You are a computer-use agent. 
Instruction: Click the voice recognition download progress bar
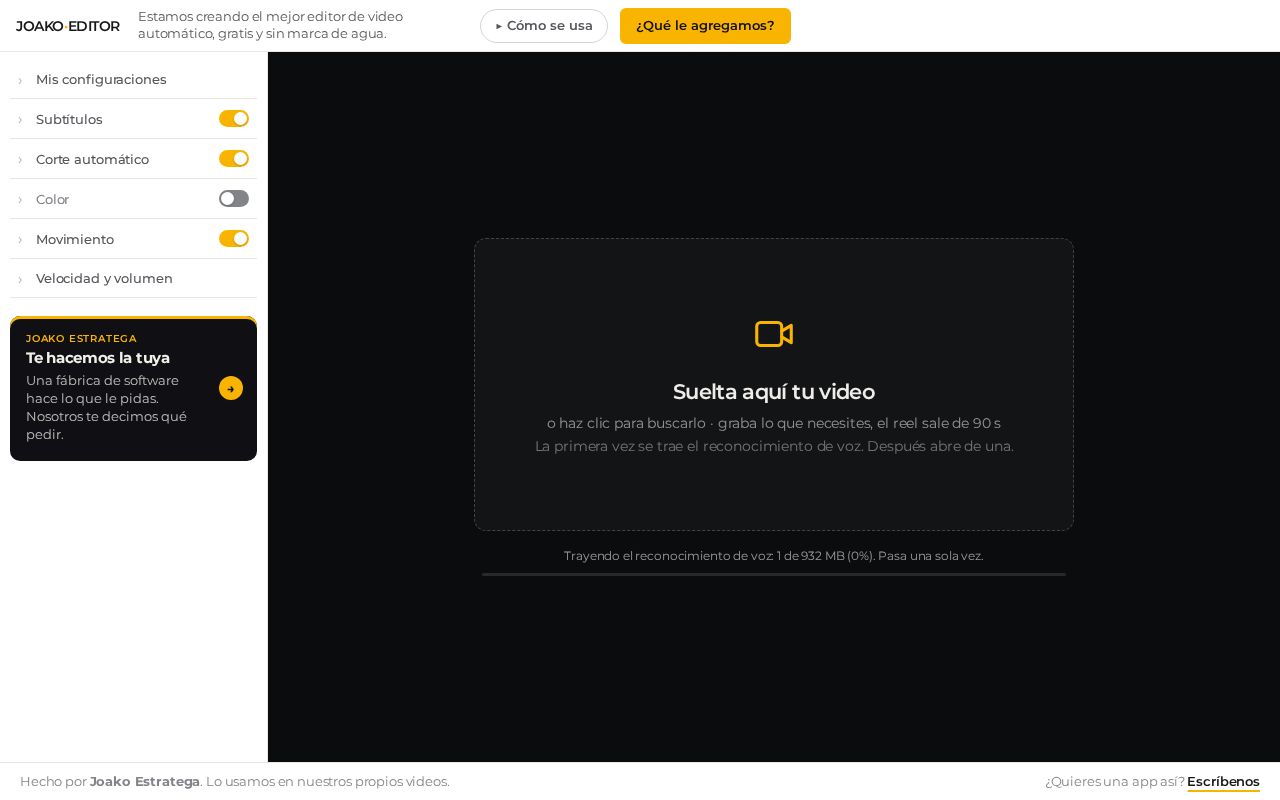(x=774, y=574)
